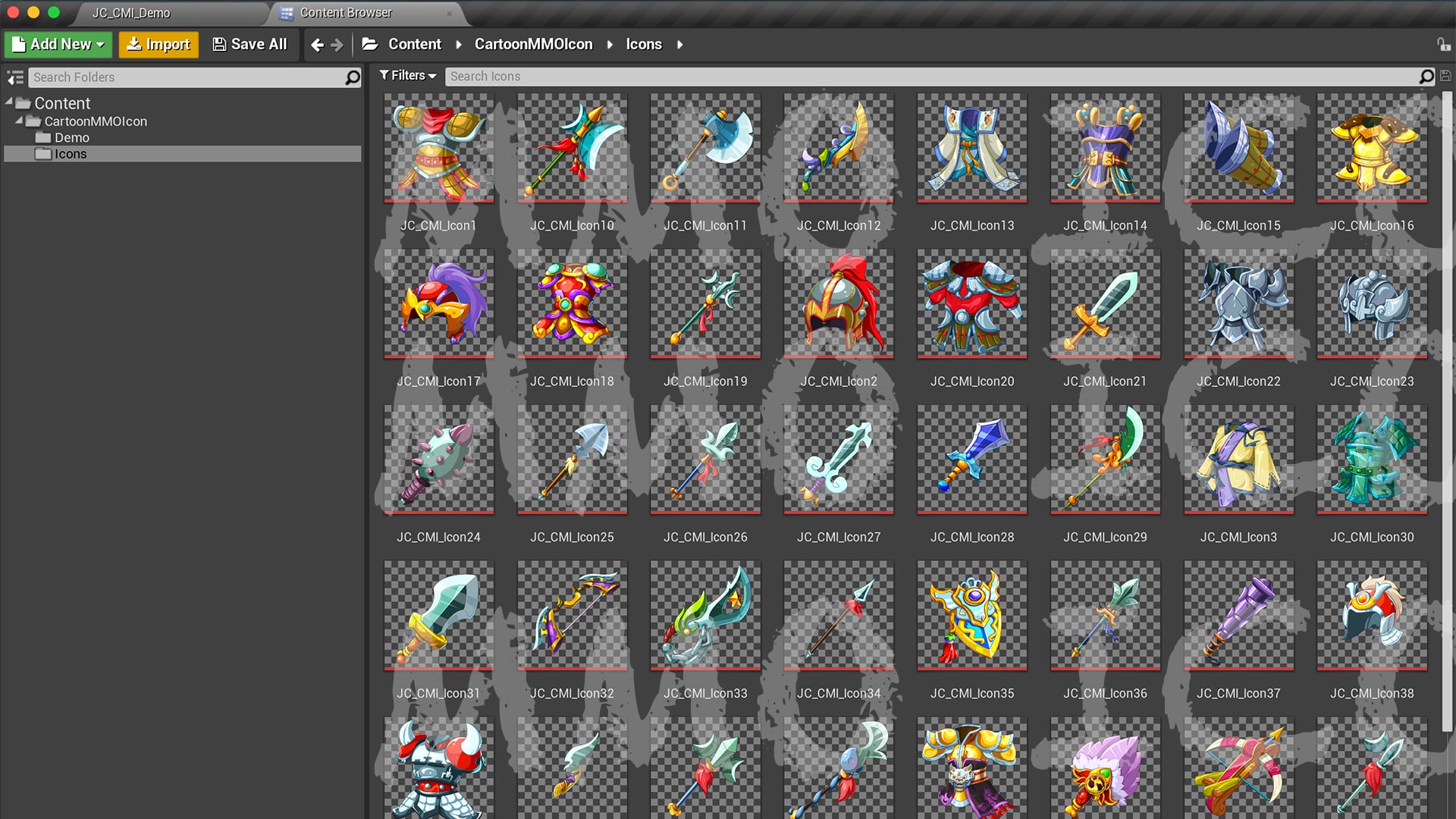
Task: Click the save search floppy disk icon
Action: [x=1445, y=76]
